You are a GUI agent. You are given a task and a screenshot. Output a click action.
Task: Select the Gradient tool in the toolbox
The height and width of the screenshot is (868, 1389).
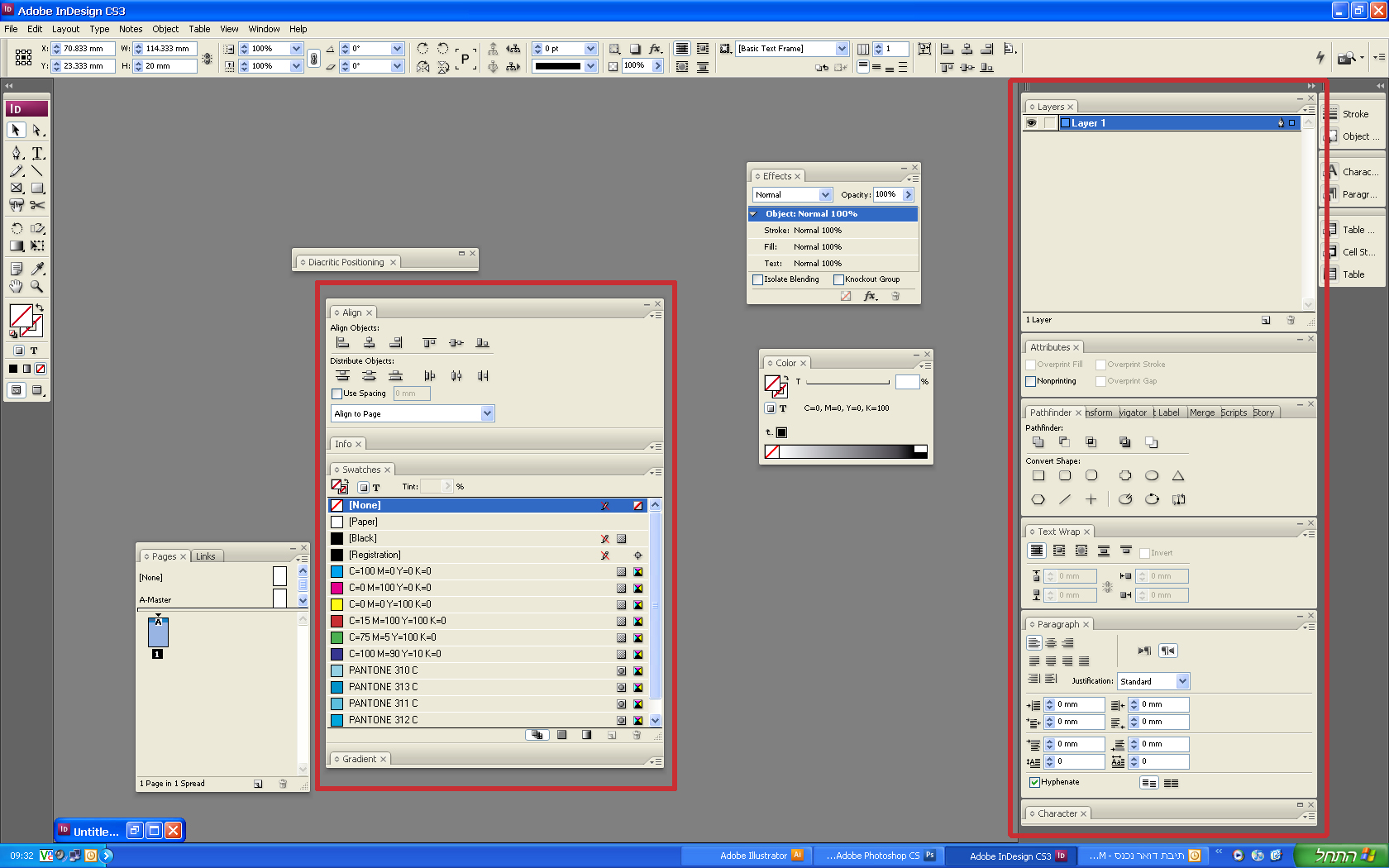click(16, 246)
